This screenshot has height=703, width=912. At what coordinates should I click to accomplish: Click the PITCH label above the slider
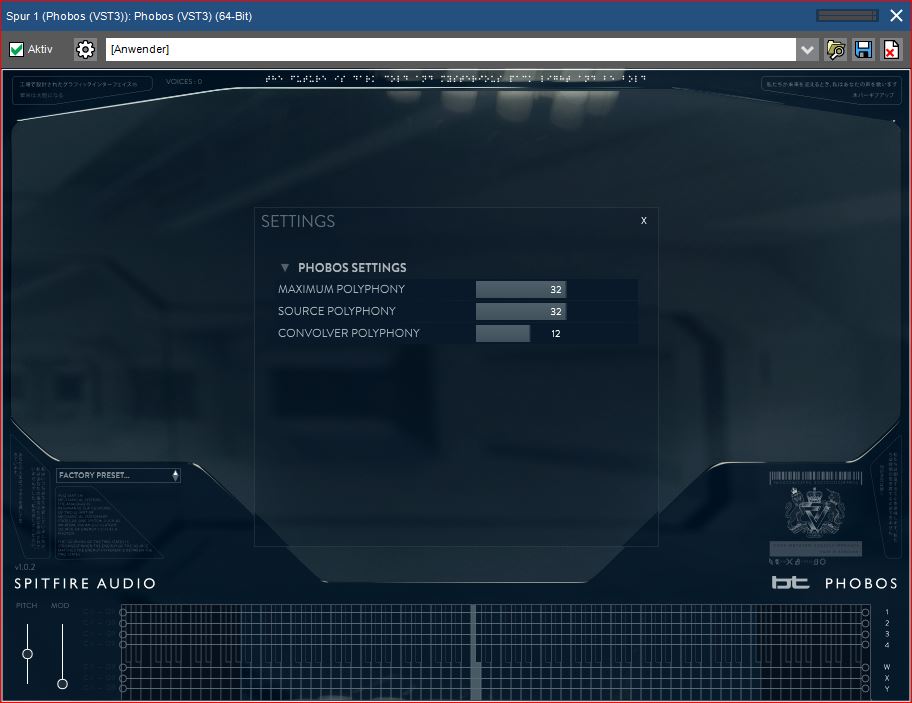point(27,605)
